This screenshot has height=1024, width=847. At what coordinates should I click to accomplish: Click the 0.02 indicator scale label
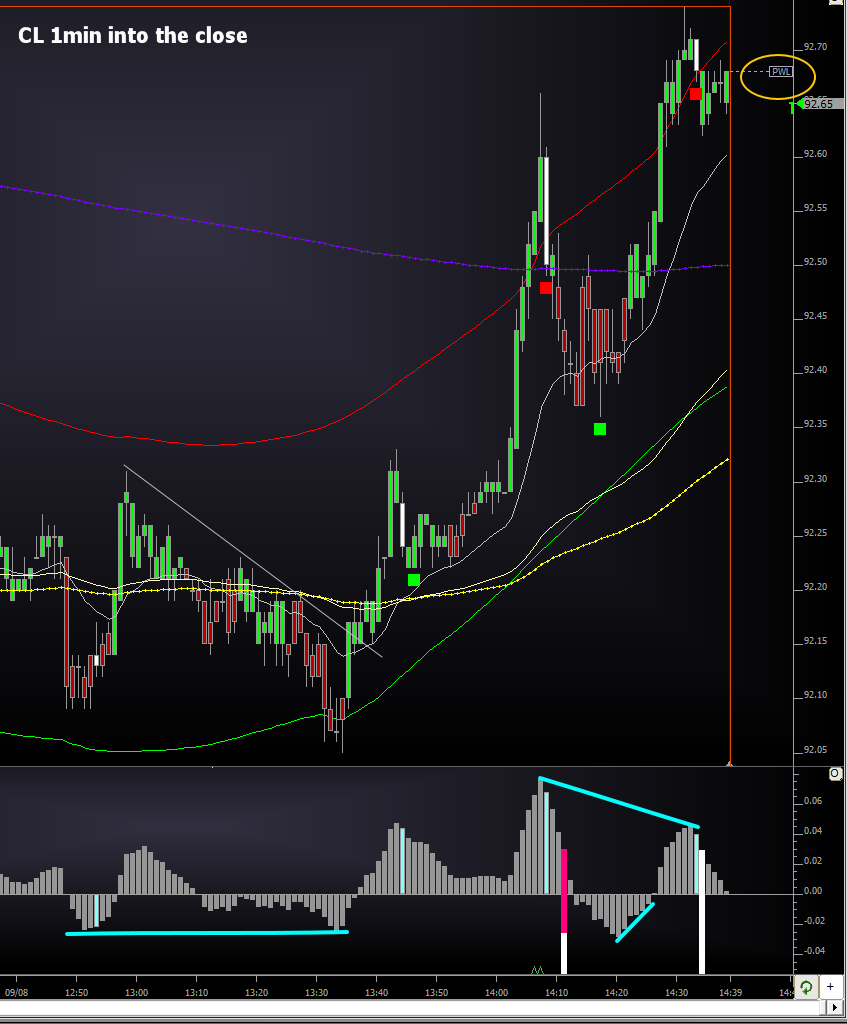coord(813,861)
